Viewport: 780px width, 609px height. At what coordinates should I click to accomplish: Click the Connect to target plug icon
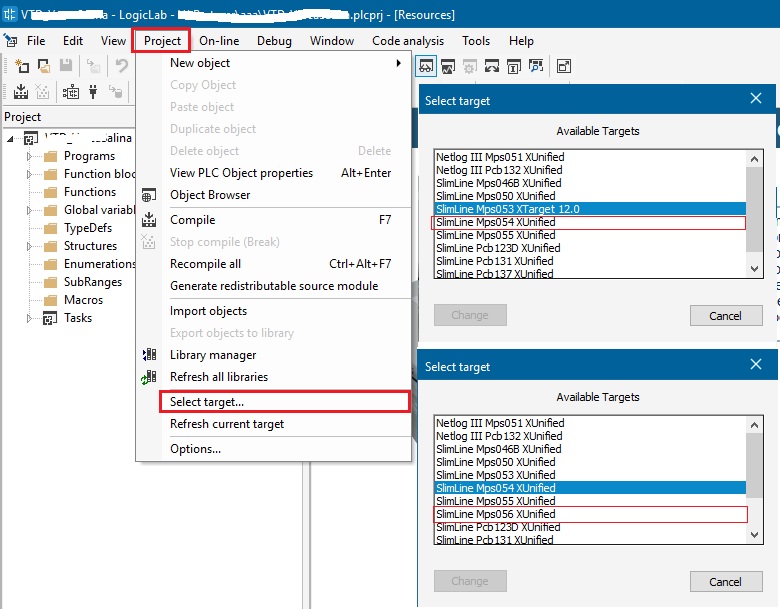[93, 92]
